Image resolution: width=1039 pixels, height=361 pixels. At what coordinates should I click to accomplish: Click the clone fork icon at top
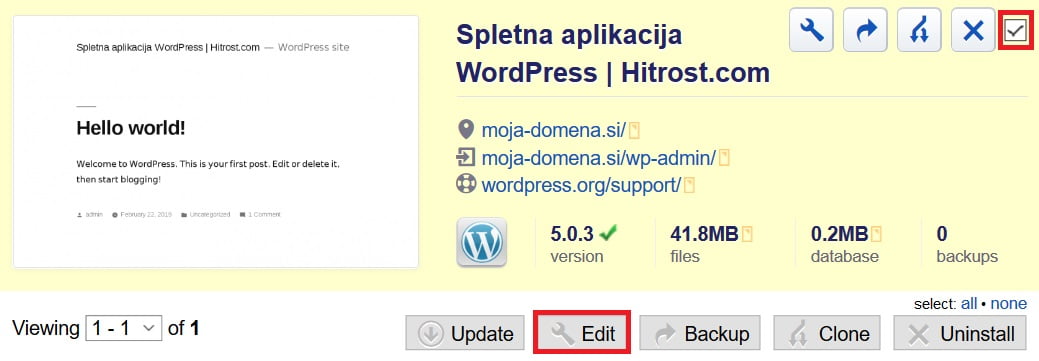pos(918,30)
